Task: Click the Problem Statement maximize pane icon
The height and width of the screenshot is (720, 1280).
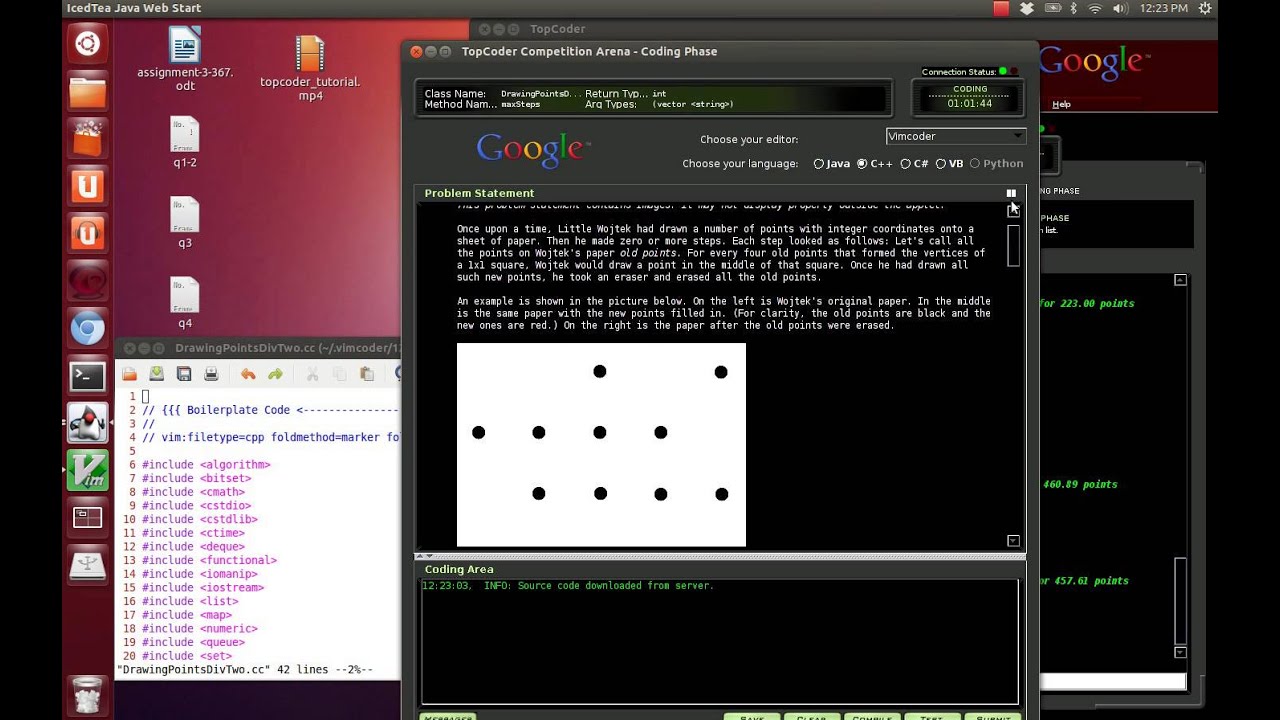Action: coord(1011,193)
